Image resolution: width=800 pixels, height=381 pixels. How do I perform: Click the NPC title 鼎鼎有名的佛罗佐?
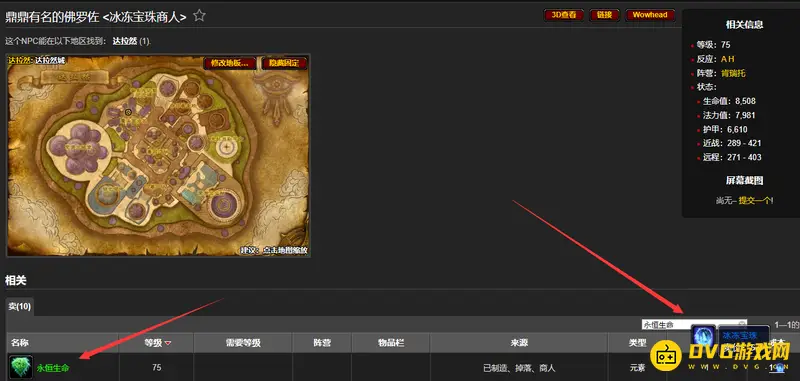(x=51, y=17)
